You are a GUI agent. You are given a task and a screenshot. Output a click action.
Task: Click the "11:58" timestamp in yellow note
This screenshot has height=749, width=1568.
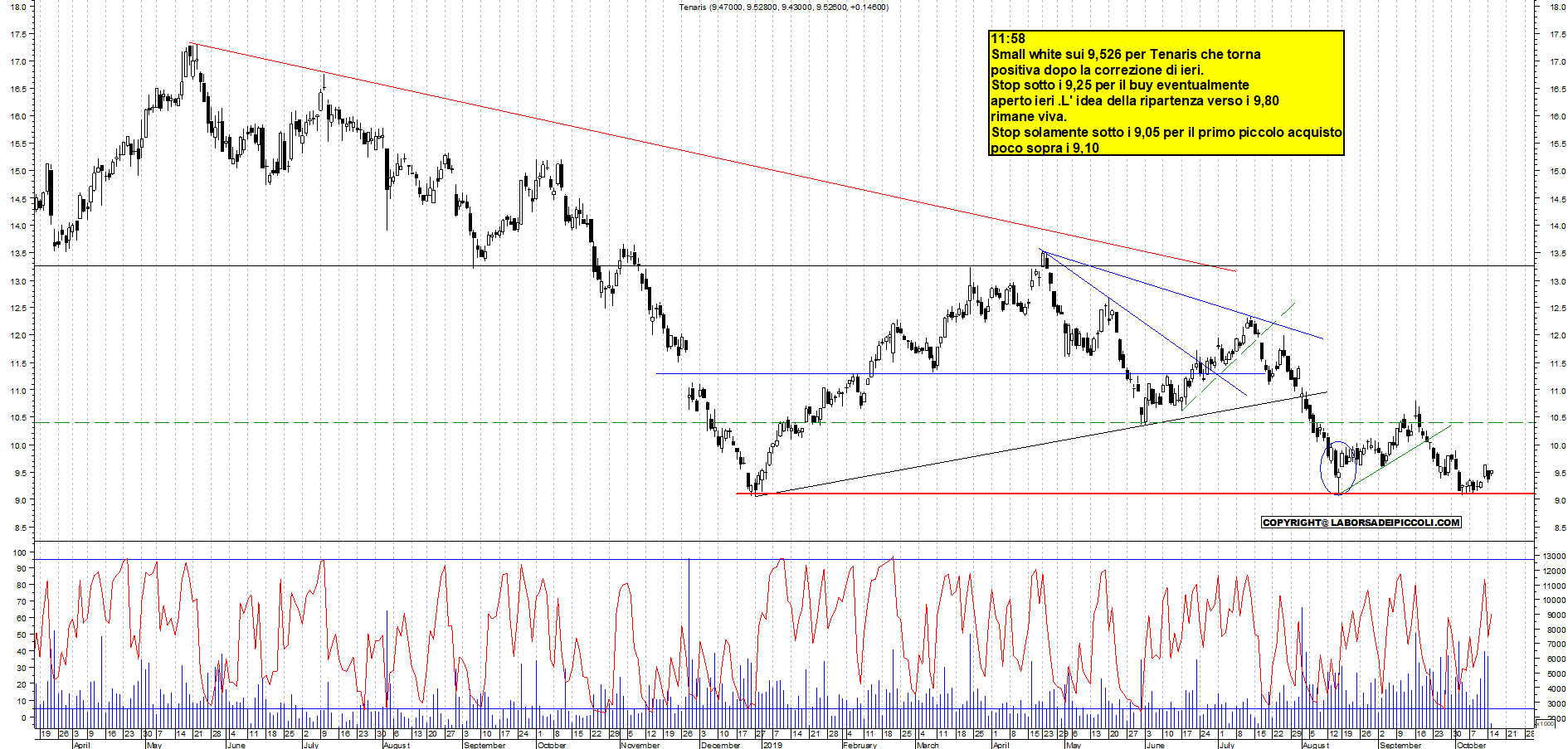[1008, 39]
